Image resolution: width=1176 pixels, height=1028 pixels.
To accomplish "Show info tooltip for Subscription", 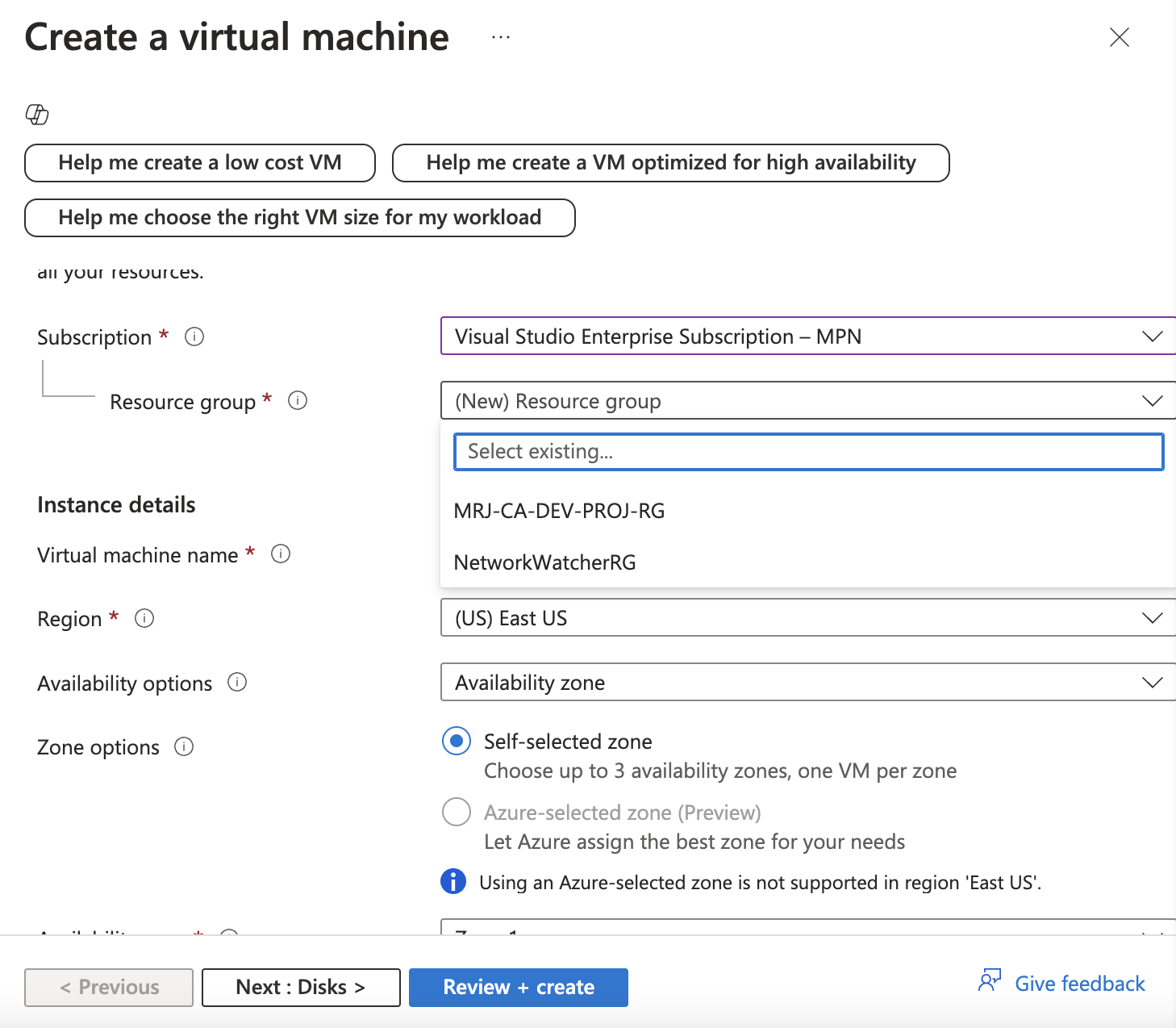I will (x=194, y=336).
